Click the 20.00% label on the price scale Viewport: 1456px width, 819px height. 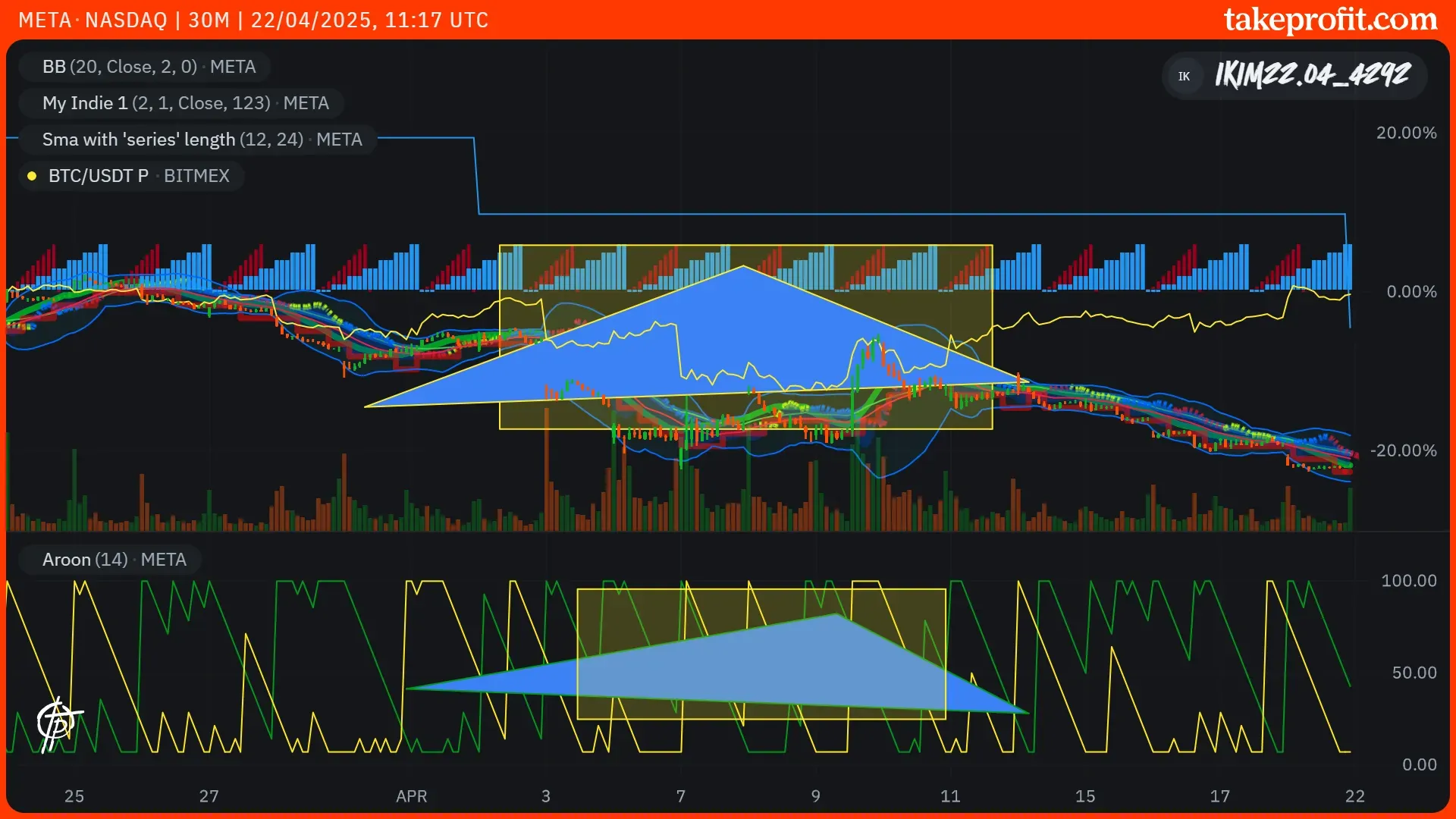click(x=1406, y=133)
